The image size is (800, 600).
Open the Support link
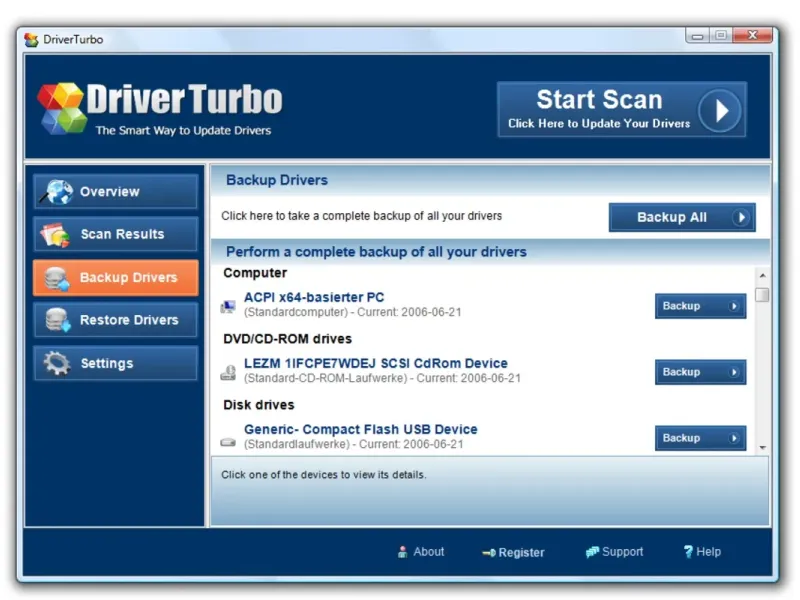coord(614,552)
